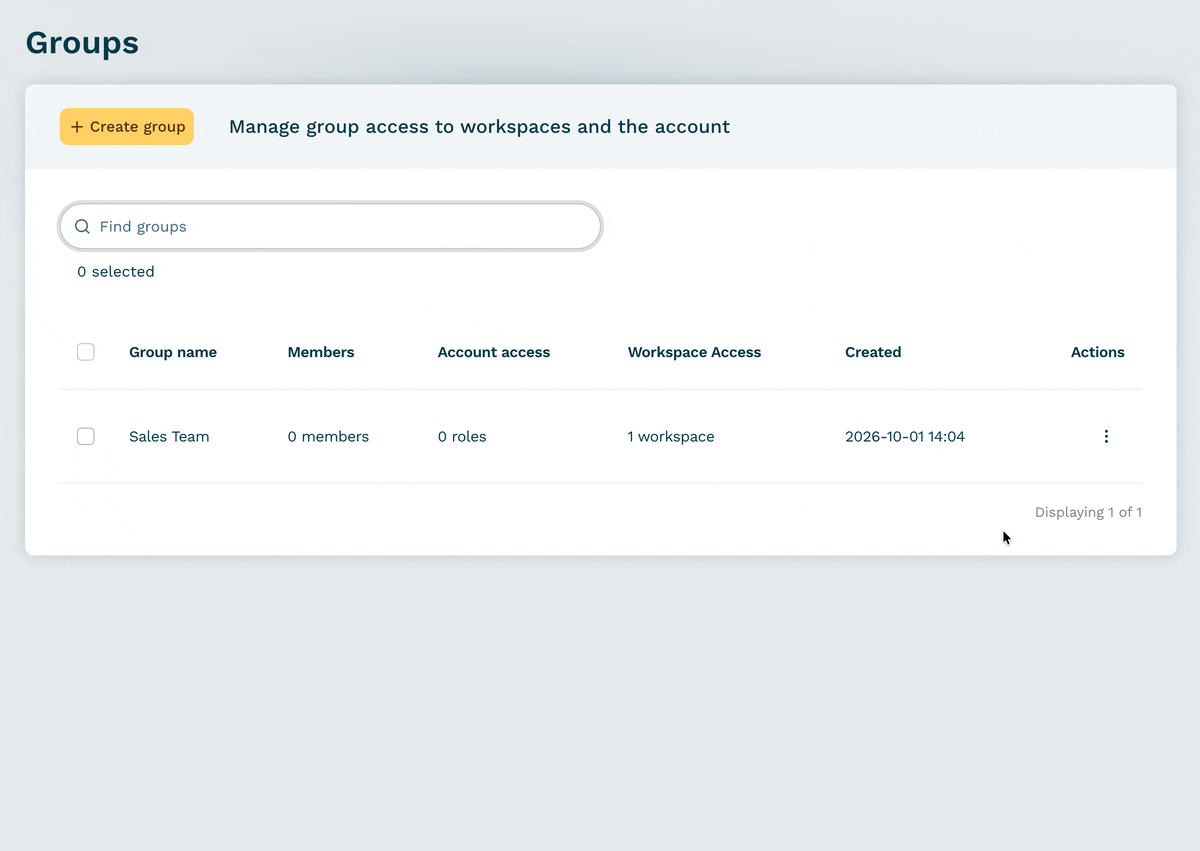
Task: Click the 0 selected counter text
Action: pos(116,272)
